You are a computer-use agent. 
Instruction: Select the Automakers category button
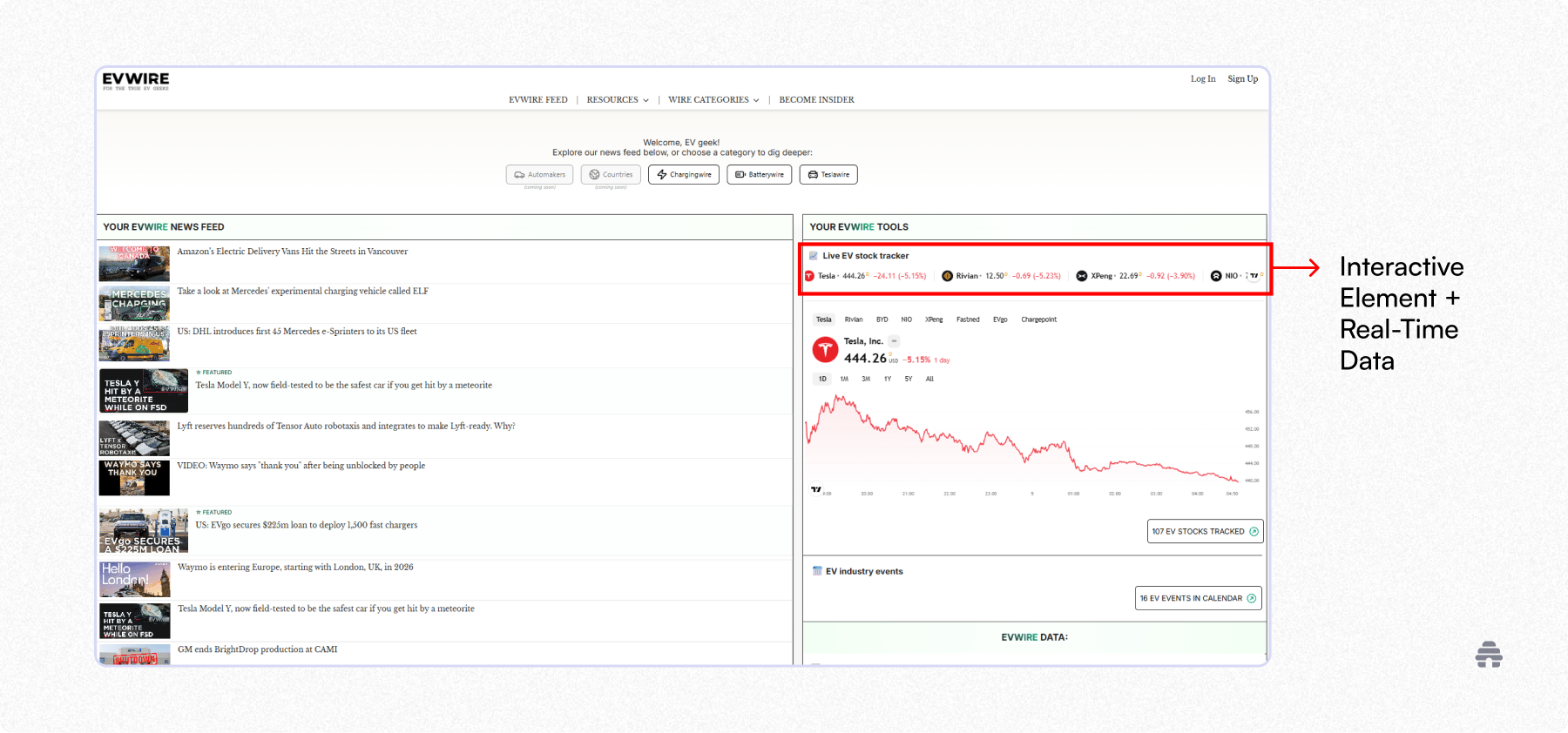point(539,175)
